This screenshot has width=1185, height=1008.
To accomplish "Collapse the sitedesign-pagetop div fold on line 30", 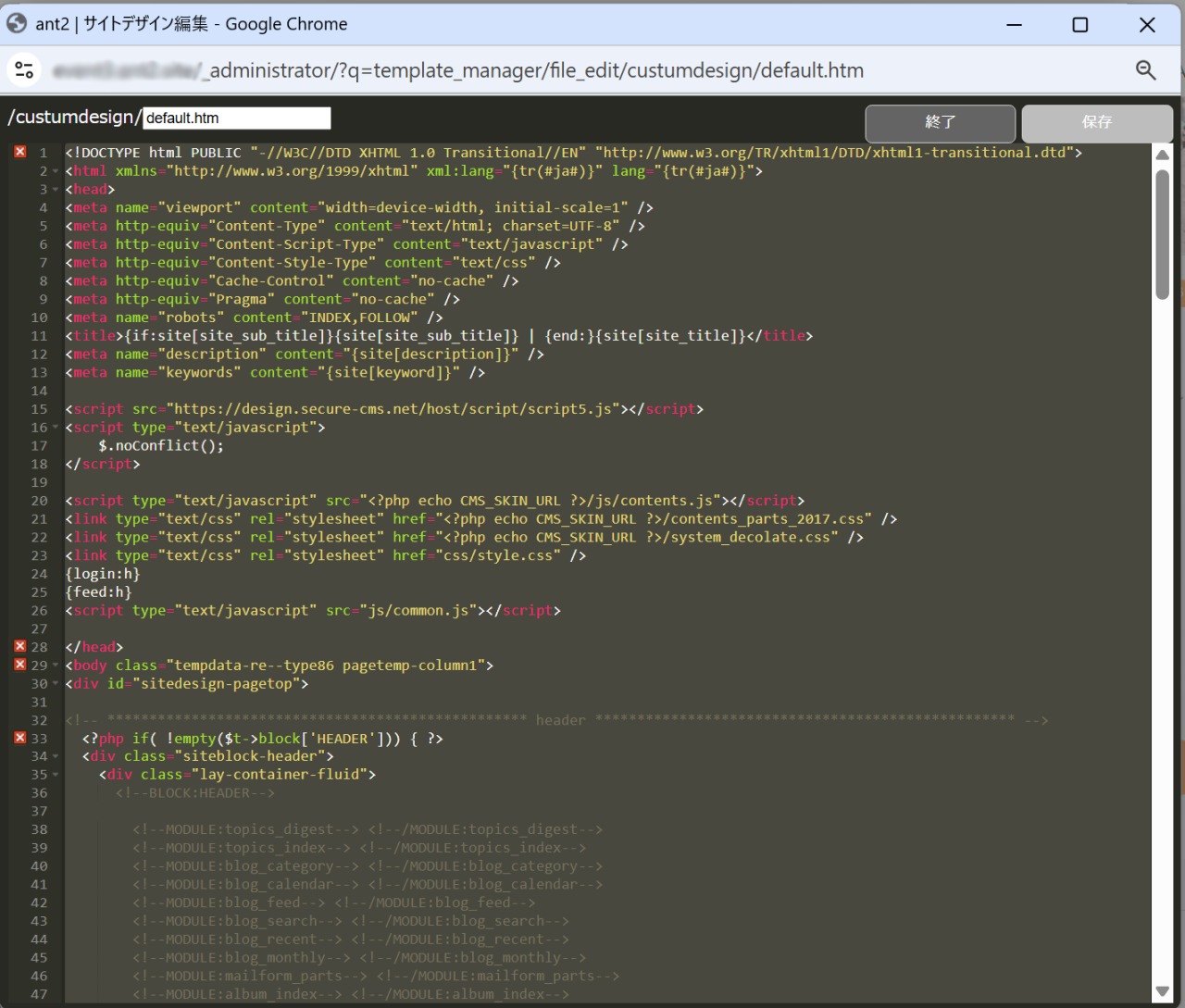I will click(56, 684).
